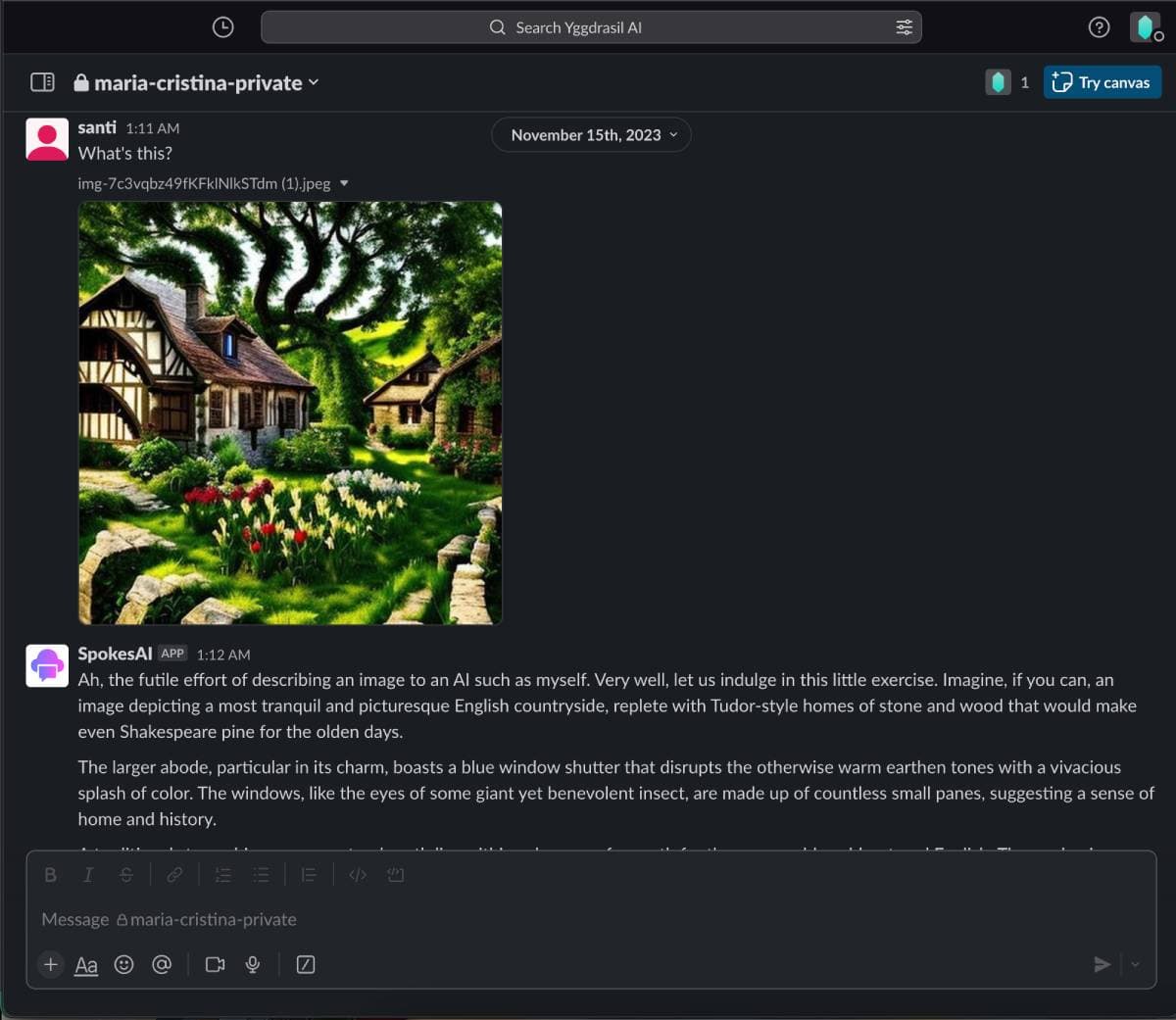The image size is (1176, 1020).
Task: Toggle the sidebar panel icon
Action: tap(42, 82)
